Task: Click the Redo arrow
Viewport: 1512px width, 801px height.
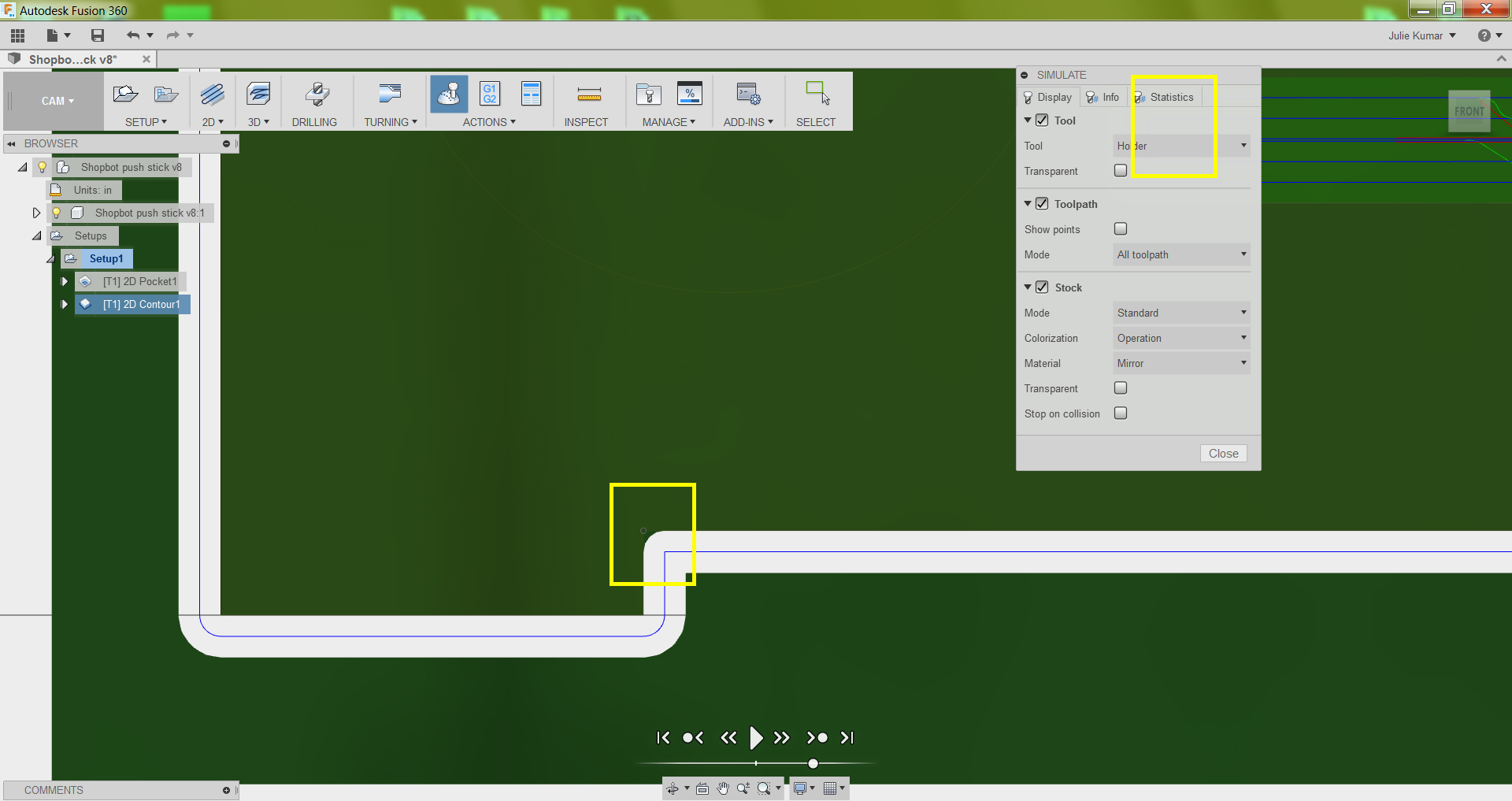Action: pyautogui.click(x=173, y=35)
